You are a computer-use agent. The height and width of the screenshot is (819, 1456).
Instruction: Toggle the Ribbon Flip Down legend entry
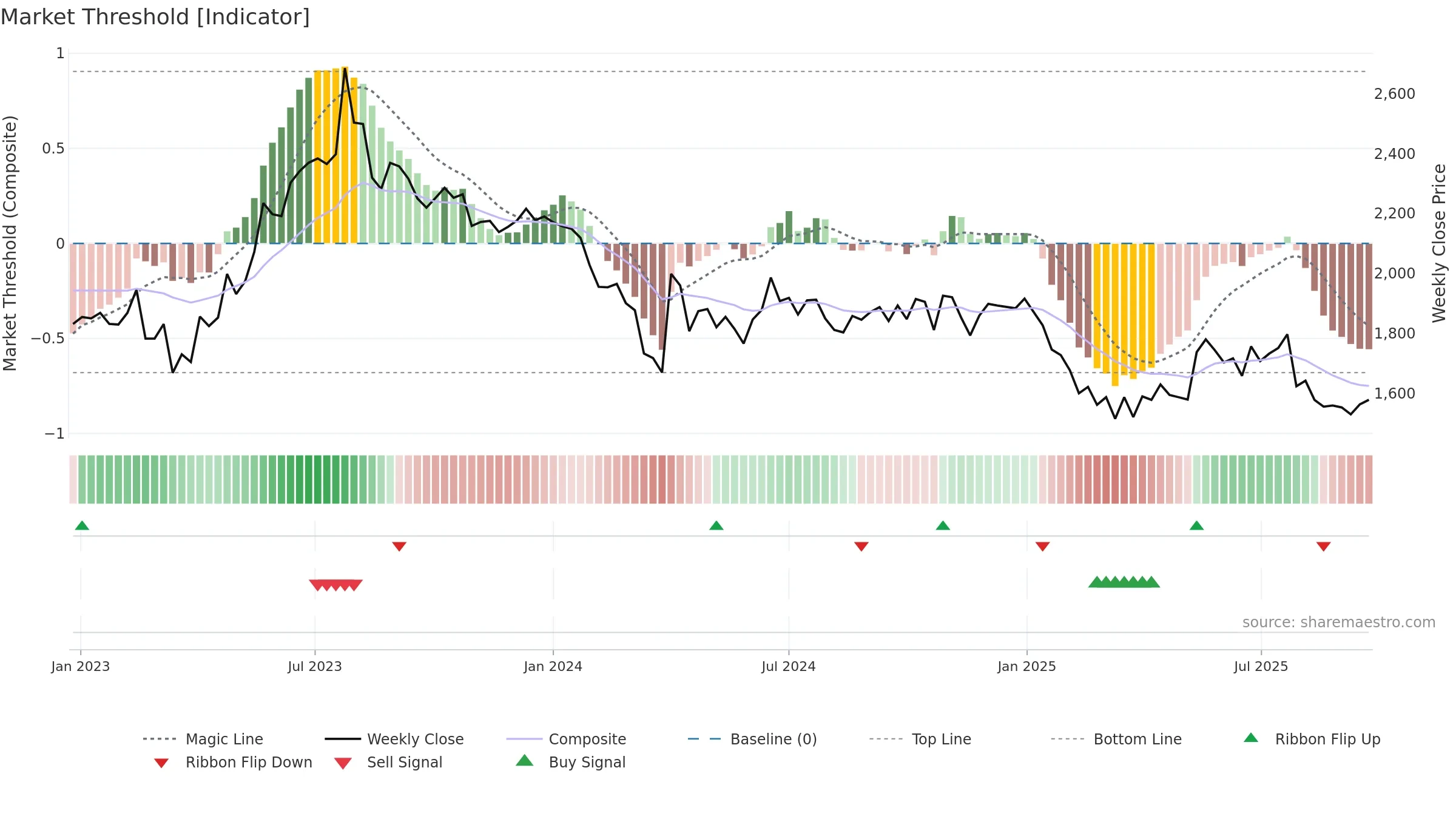pyautogui.click(x=233, y=762)
